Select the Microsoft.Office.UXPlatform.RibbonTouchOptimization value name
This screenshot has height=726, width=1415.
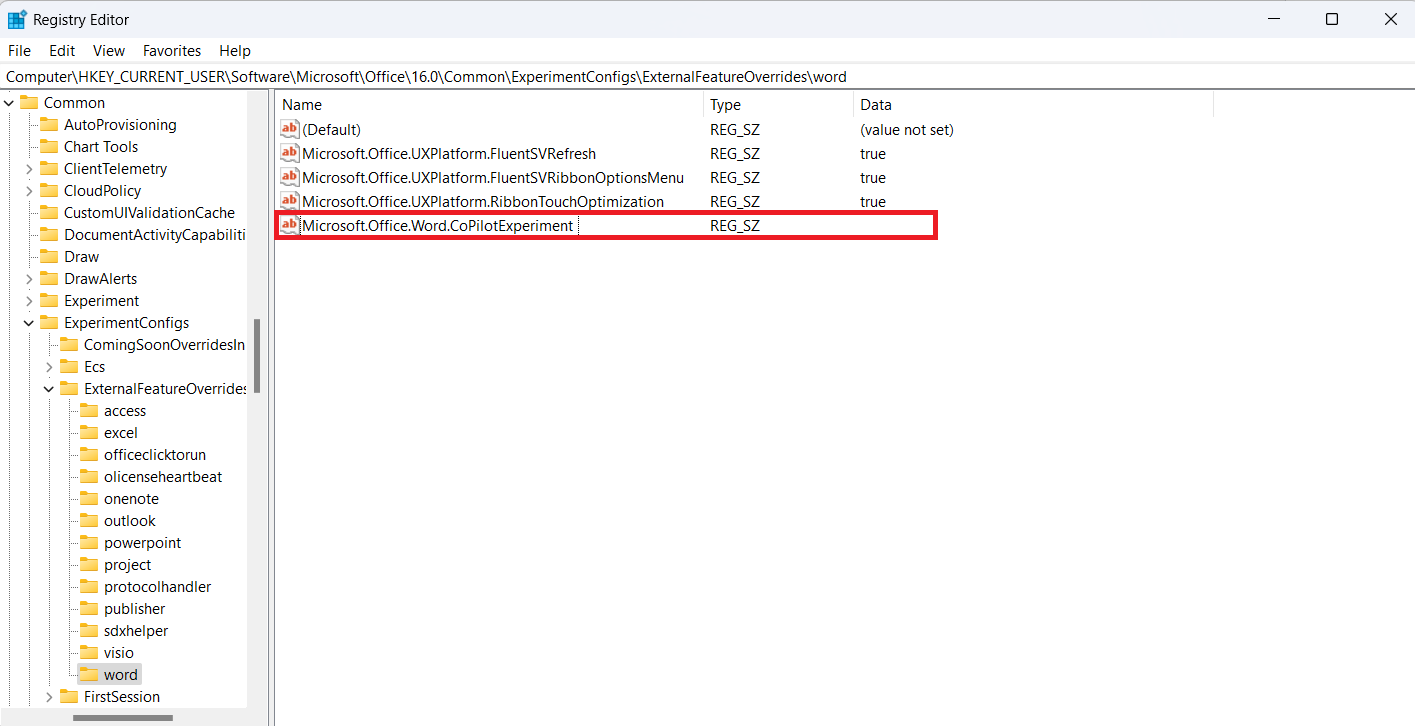click(x=483, y=201)
